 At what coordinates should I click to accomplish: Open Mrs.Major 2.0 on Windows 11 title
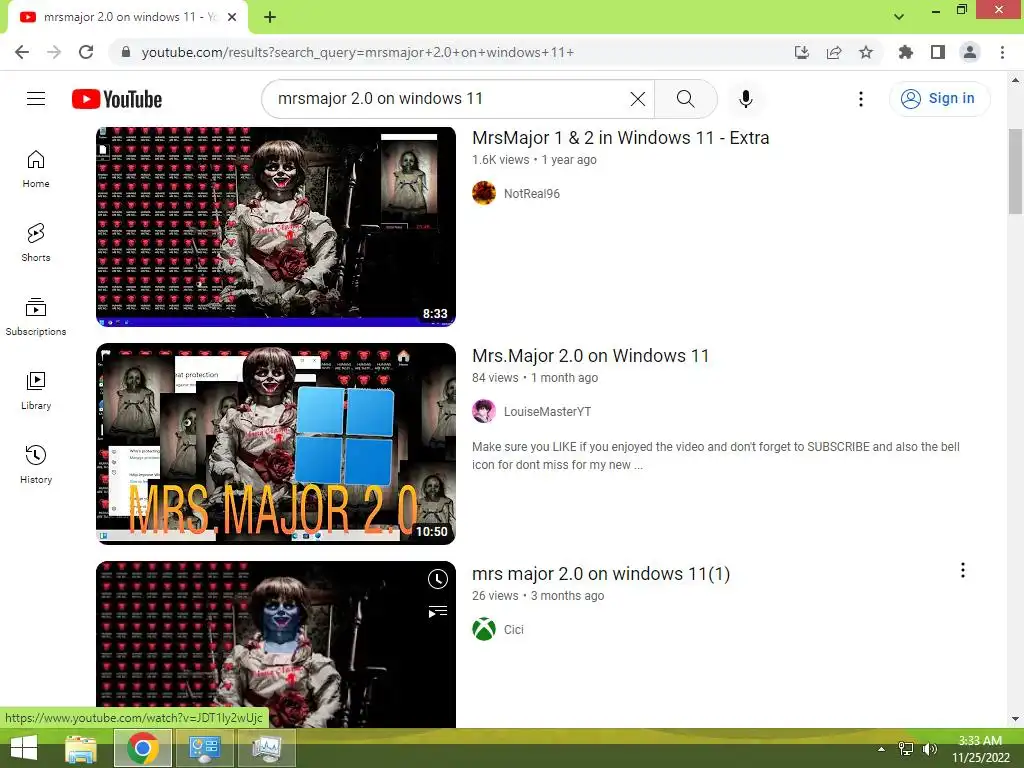[590, 356]
